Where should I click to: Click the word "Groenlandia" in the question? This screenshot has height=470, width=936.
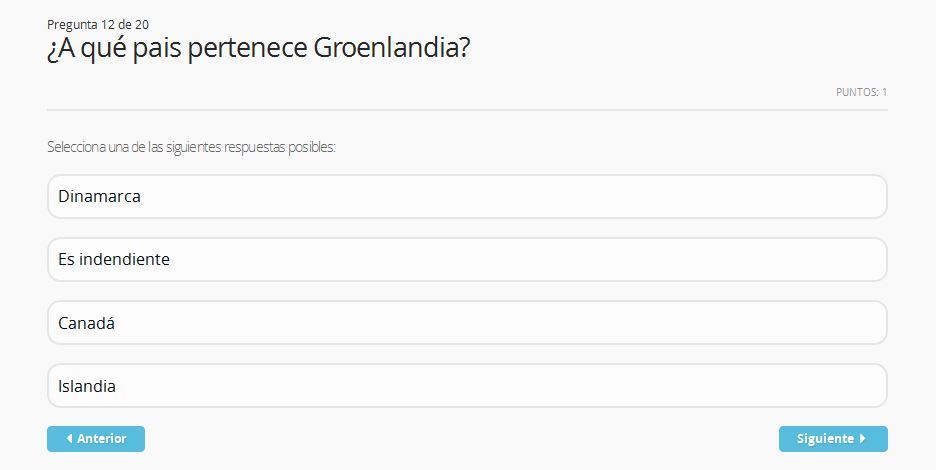391,49
